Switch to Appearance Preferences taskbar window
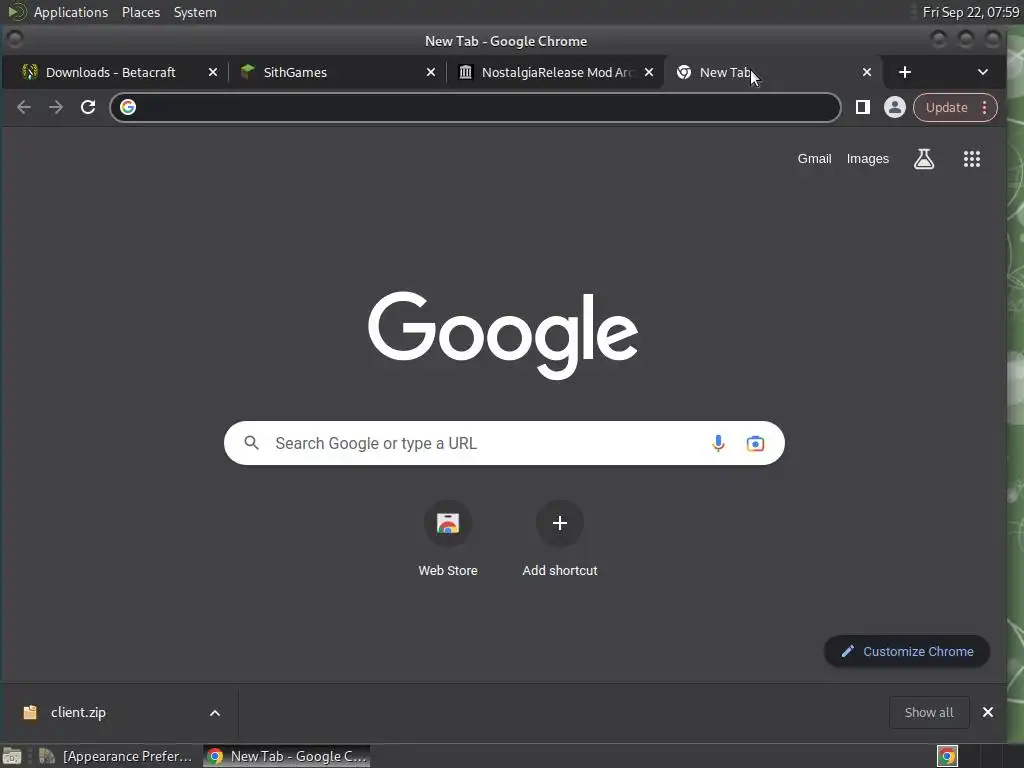 pos(116,756)
